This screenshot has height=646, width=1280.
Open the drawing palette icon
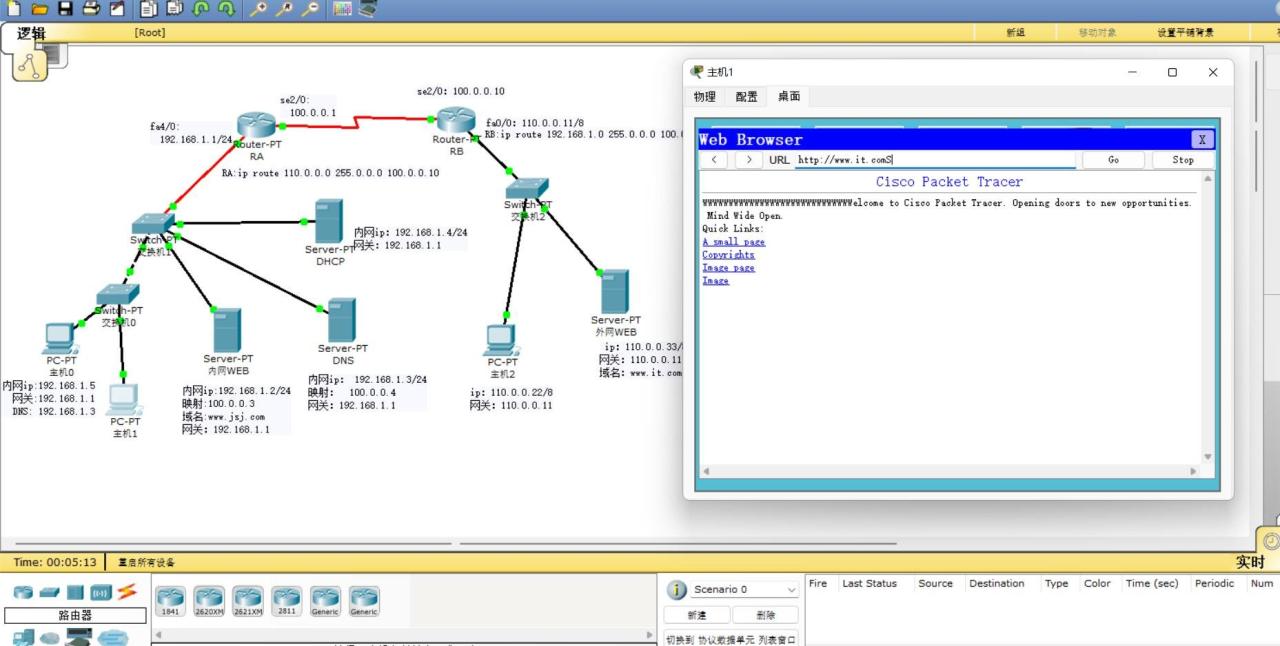[x=342, y=9]
